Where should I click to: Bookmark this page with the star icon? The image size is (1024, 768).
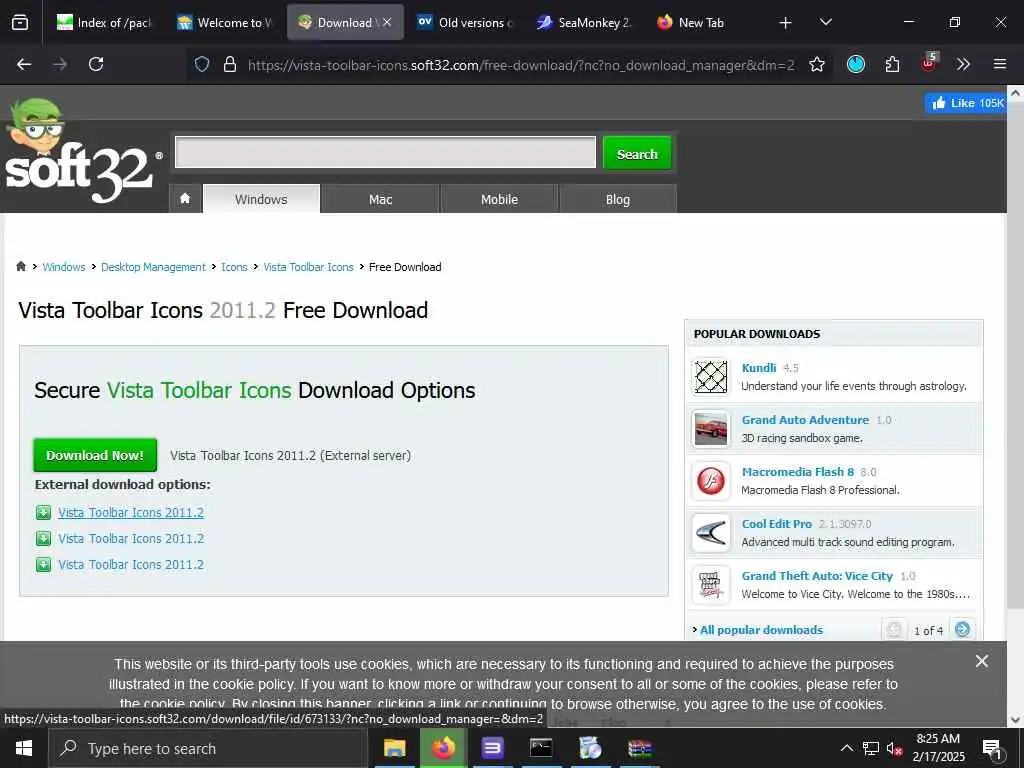click(x=816, y=64)
